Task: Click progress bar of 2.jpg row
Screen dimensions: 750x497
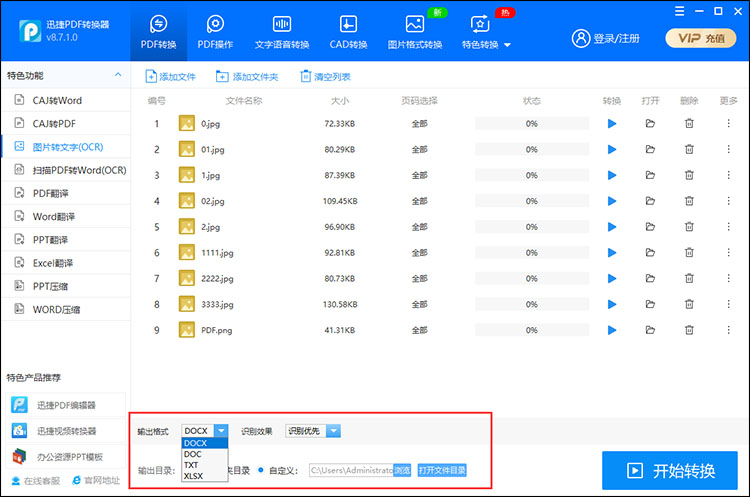Action: (532, 227)
